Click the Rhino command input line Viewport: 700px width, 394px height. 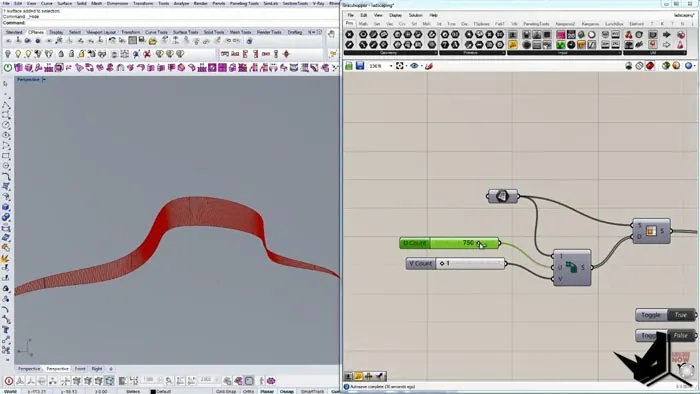170,22
